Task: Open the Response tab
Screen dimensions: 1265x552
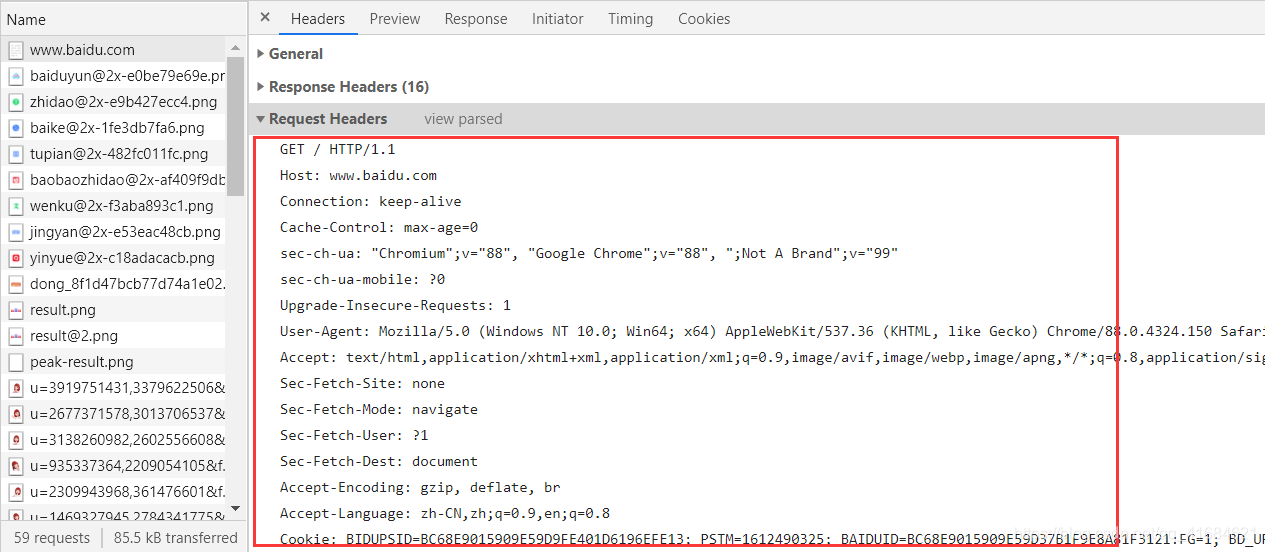Action: 476,19
